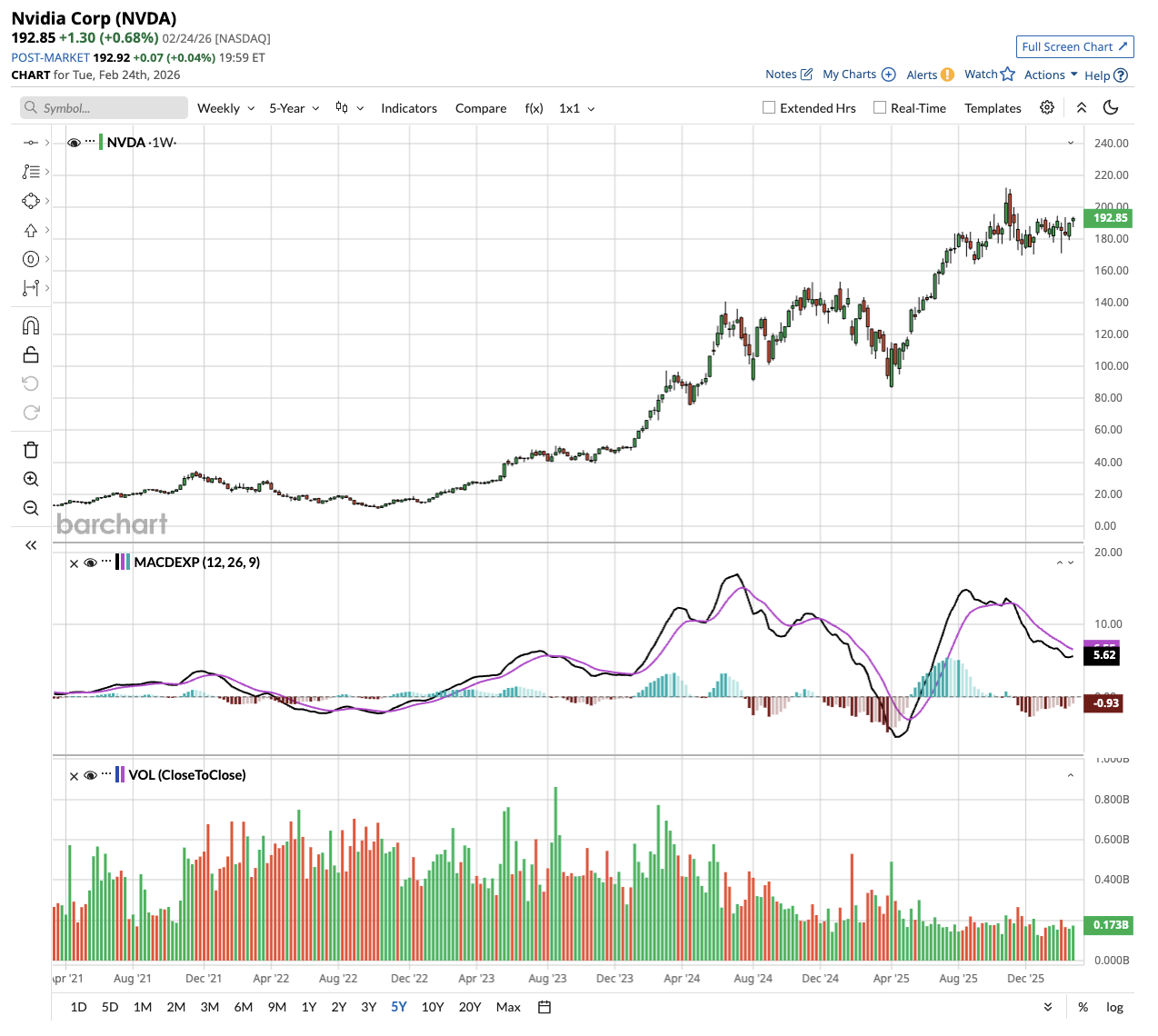Image resolution: width=1158 pixels, height=1036 pixels.
Task: Open the circled-number label tool
Action: click(x=31, y=259)
